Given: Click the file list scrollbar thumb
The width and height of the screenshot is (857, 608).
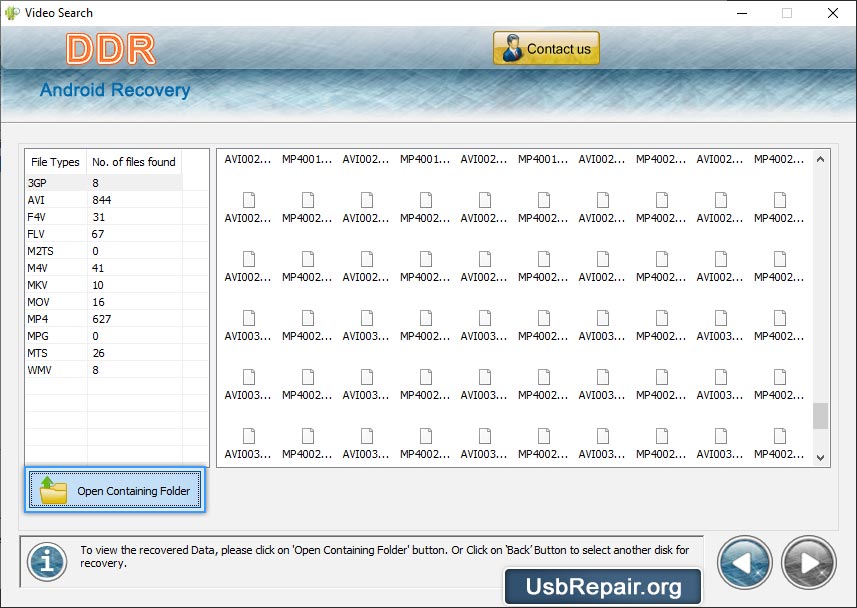Looking at the screenshot, I should click(x=820, y=416).
